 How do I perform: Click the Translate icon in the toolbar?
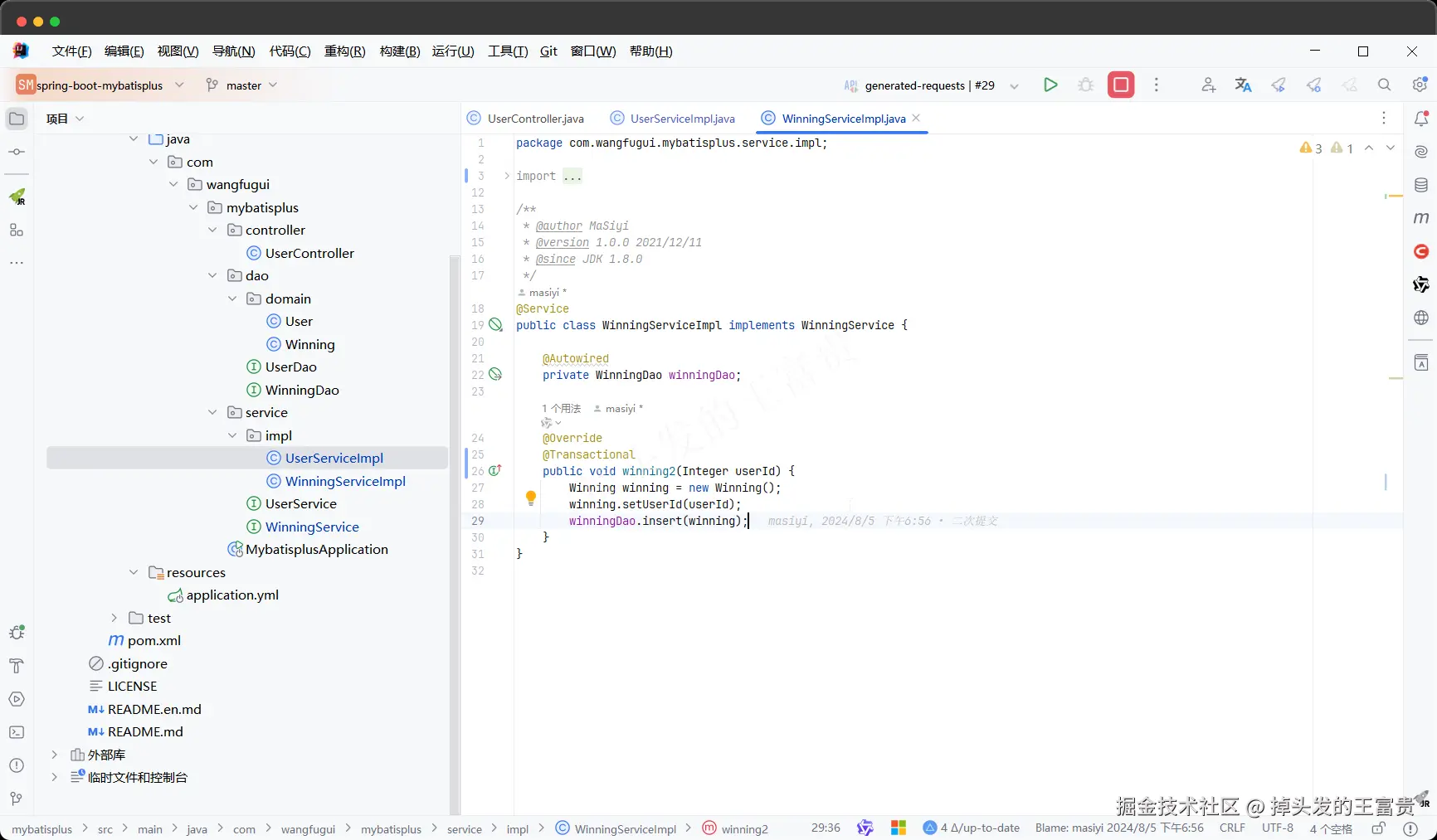(x=1243, y=85)
